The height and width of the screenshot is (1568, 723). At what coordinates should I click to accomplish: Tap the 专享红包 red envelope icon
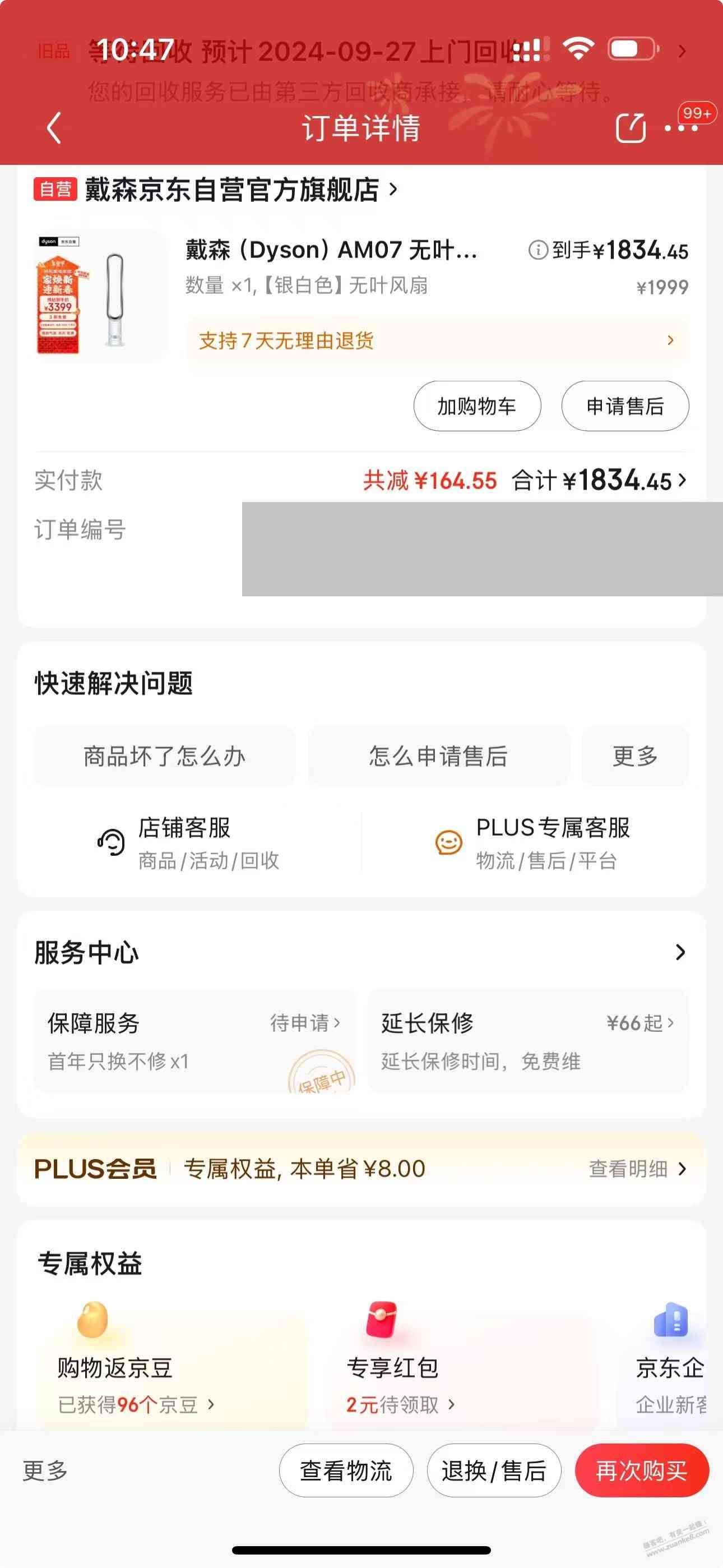pyautogui.click(x=382, y=1319)
